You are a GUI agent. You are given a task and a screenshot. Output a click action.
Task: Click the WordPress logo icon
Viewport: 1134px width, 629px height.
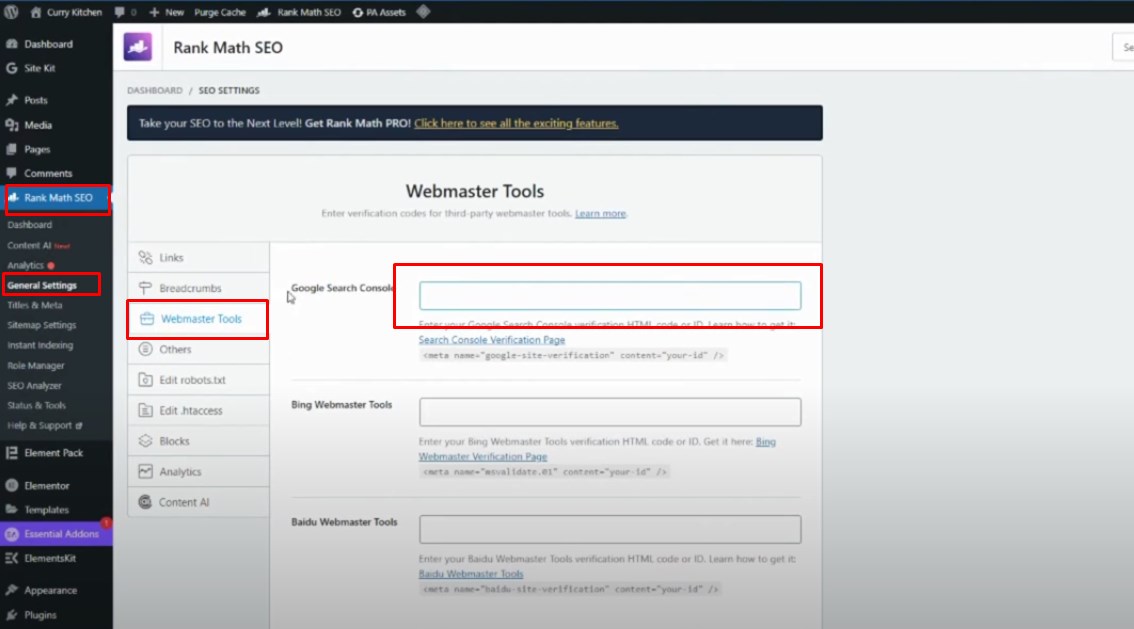coord(12,12)
